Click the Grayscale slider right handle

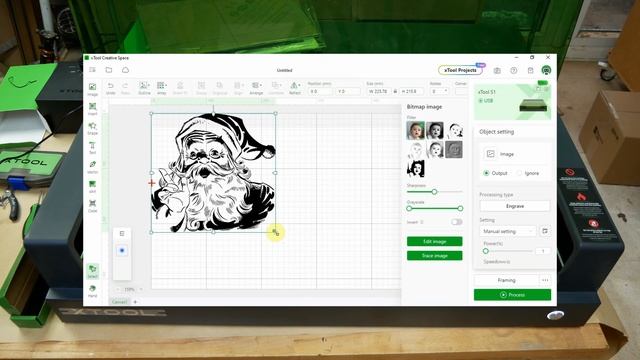tap(460, 208)
